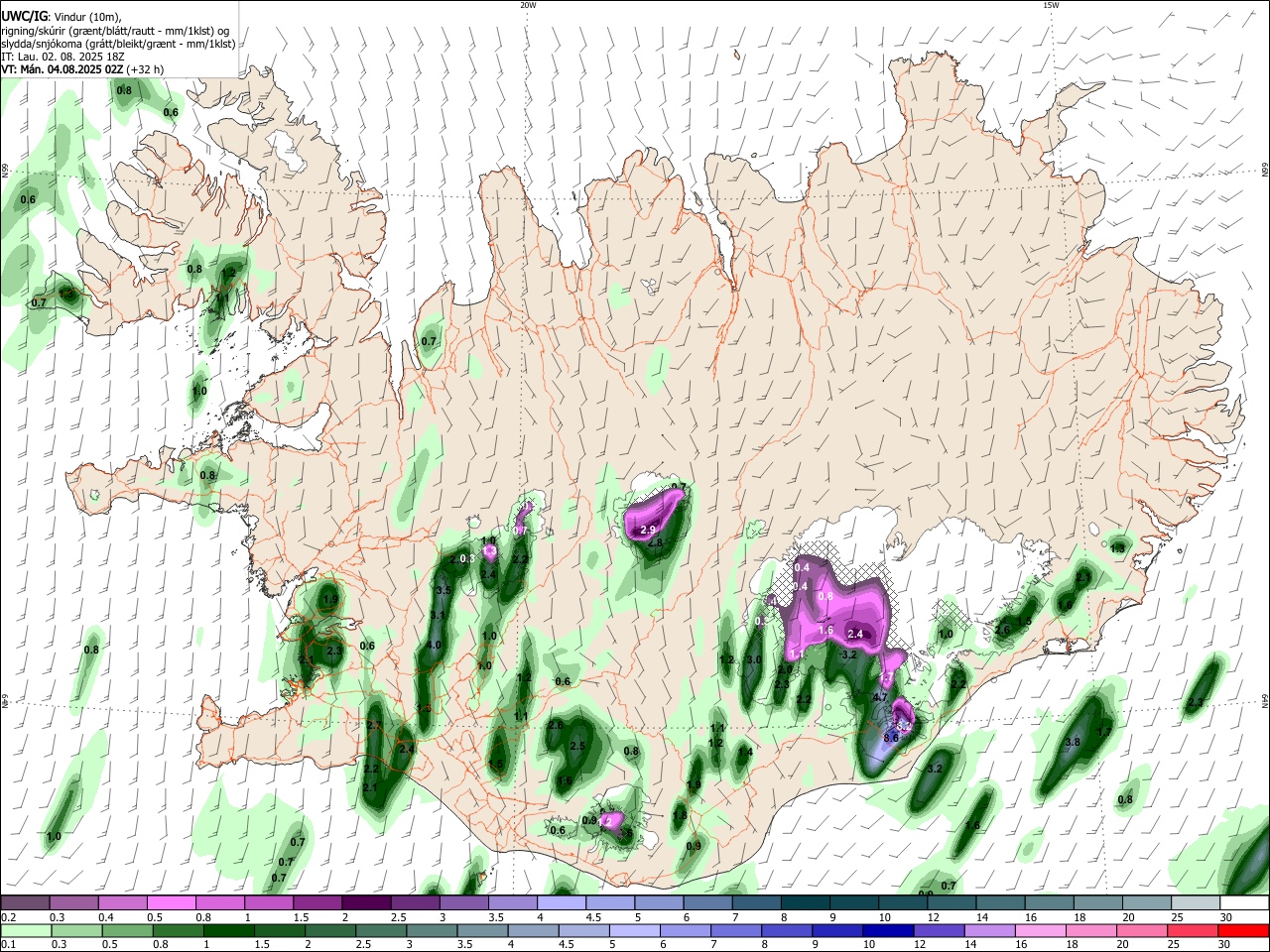Image resolution: width=1270 pixels, height=952 pixels.
Task: Click the '(+32 h)' forecast offset text
Action: click(147, 69)
